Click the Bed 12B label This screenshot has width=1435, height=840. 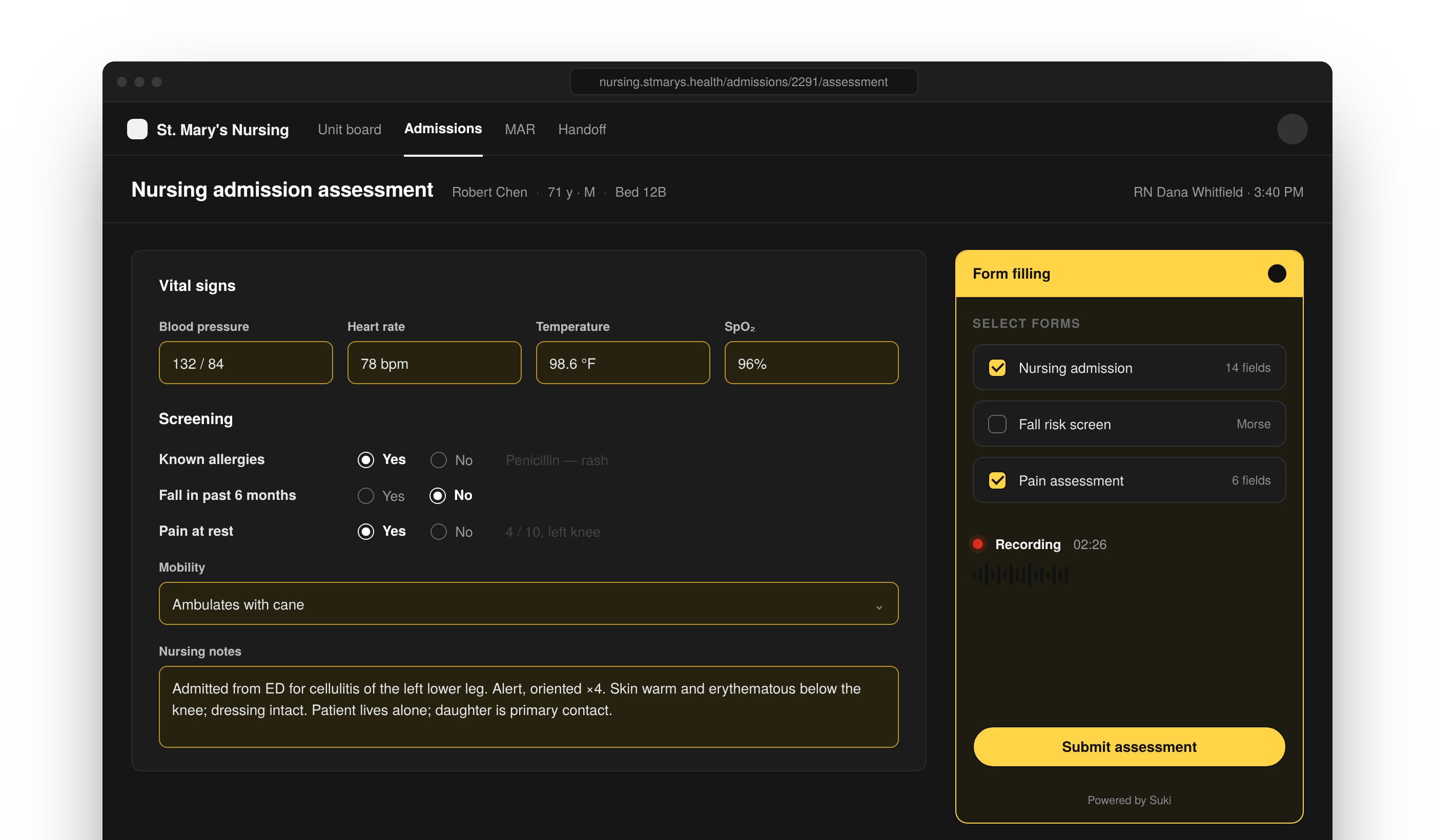point(641,193)
